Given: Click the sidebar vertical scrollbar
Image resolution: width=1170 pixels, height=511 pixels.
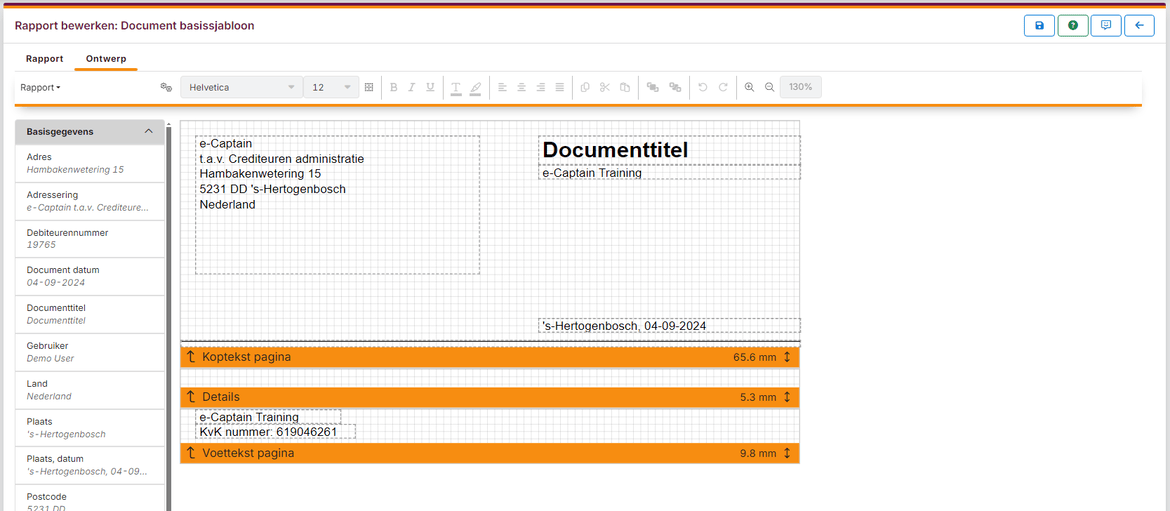Looking at the screenshot, I should coord(169,317).
